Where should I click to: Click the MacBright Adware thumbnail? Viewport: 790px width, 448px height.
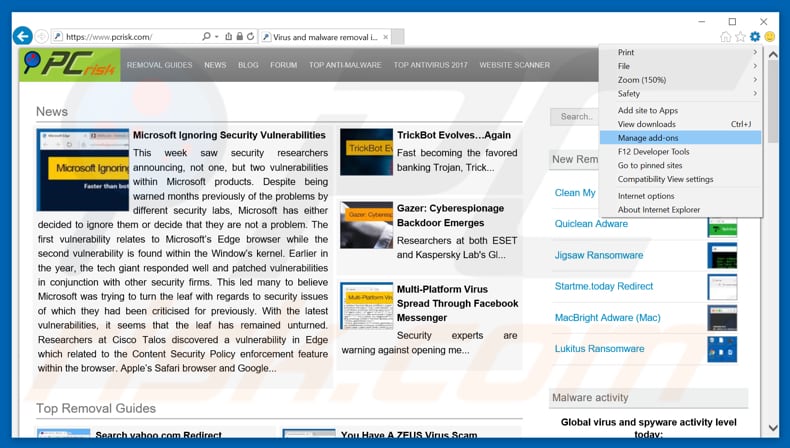[722, 318]
